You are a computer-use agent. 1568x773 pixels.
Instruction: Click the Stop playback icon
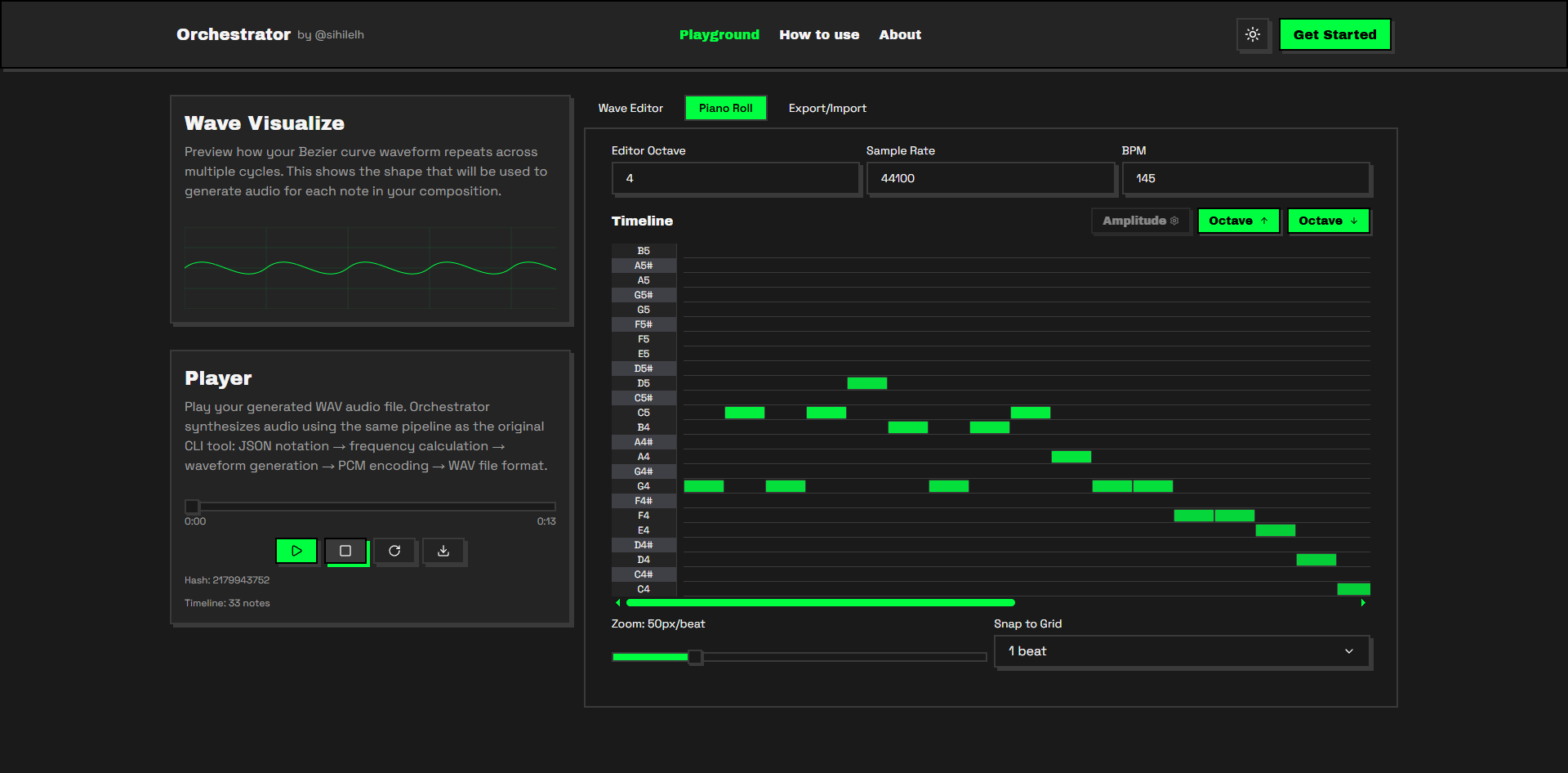(346, 551)
